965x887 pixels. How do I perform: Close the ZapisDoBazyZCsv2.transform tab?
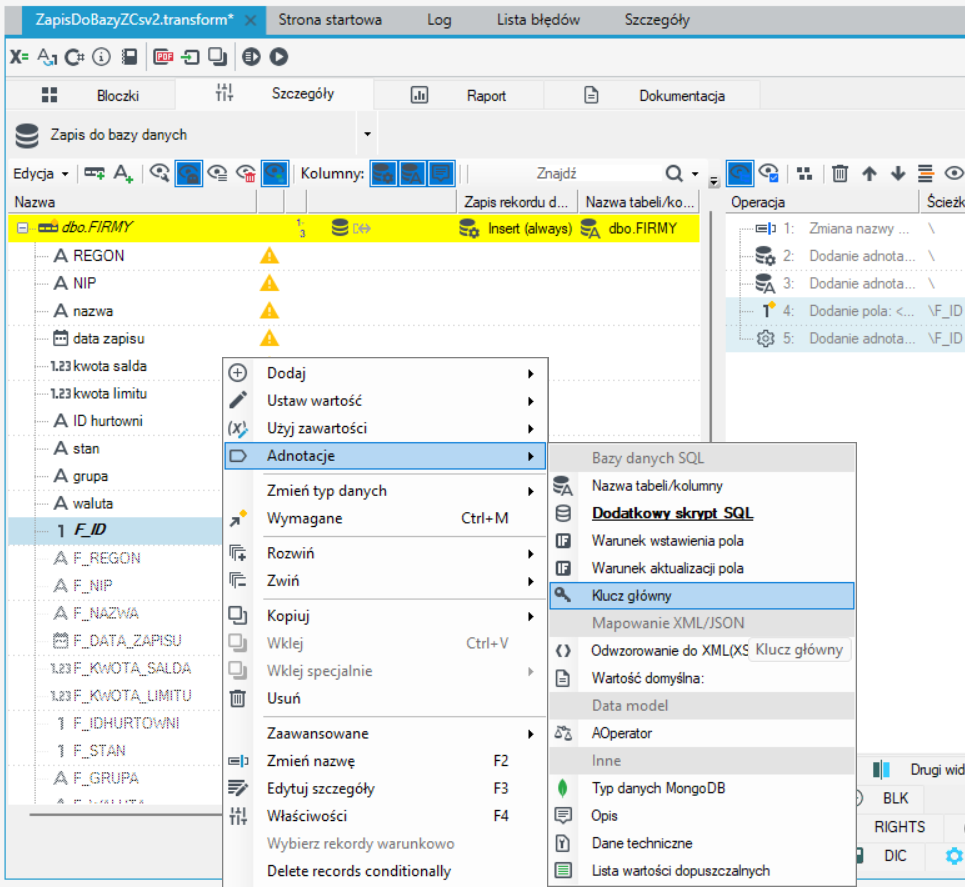[x=251, y=20]
